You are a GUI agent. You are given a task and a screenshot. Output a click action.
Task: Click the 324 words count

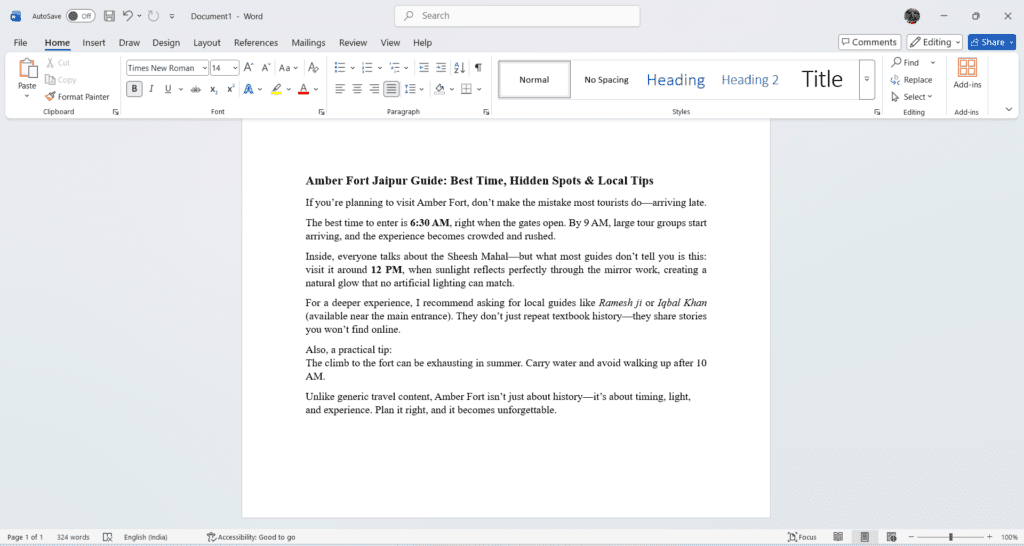[x=73, y=537]
